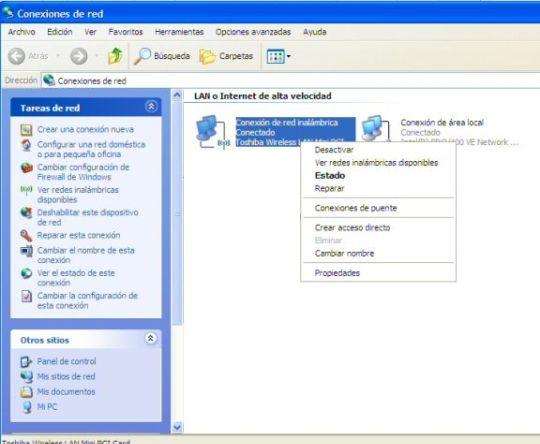The width and height of the screenshot is (540, 444).
Task: Open the Herramientas menu
Action: (179, 32)
